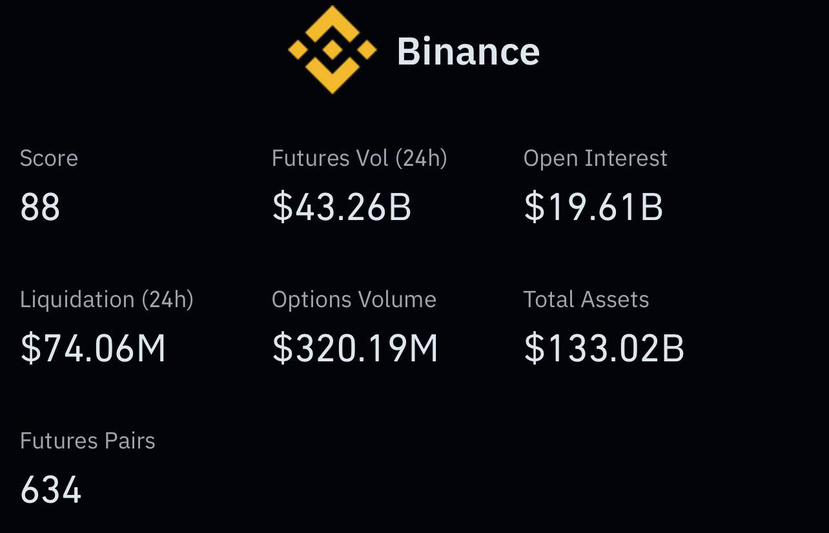
Task: Click the (24h) timeframe in Liquidation label
Action: pyautogui.click(x=167, y=299)
